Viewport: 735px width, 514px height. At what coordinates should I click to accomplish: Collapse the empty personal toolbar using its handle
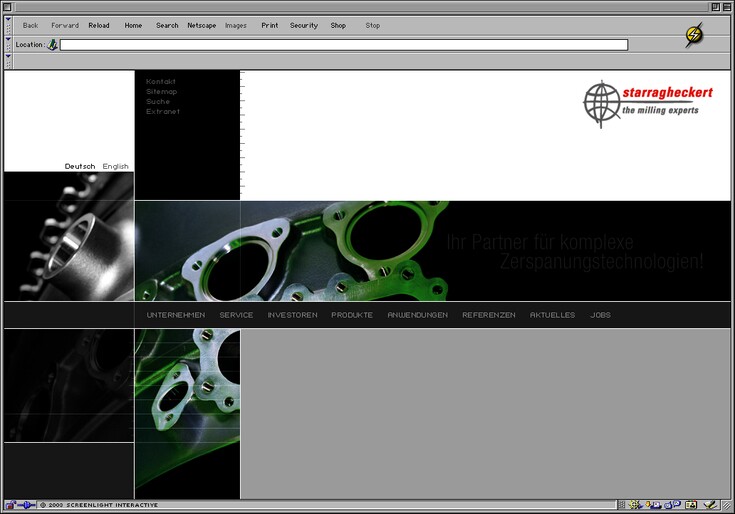[x=8, y=61]
